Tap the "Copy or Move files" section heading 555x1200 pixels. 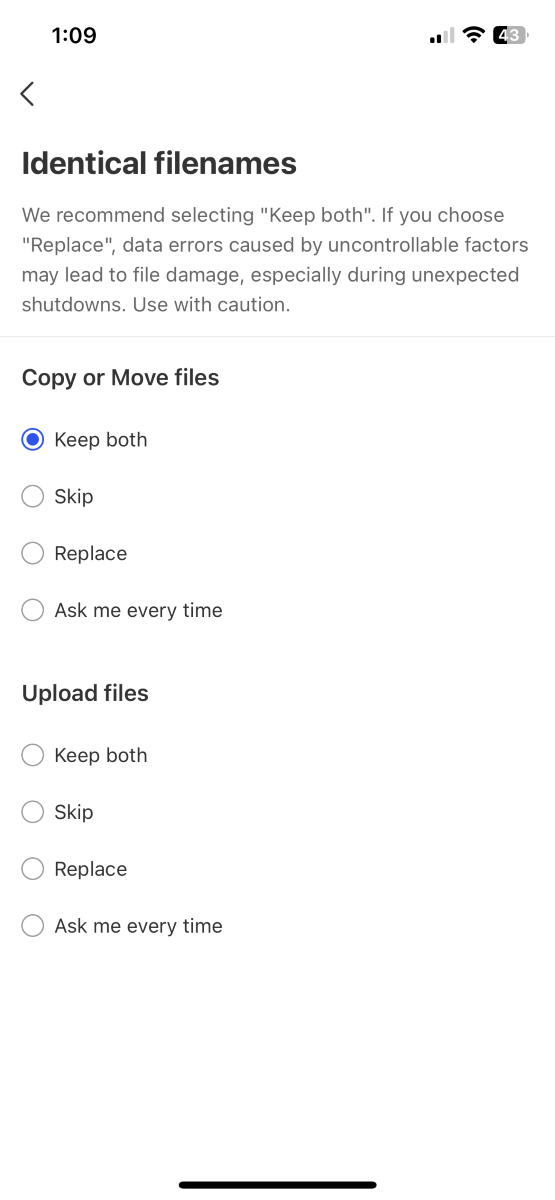120,378
